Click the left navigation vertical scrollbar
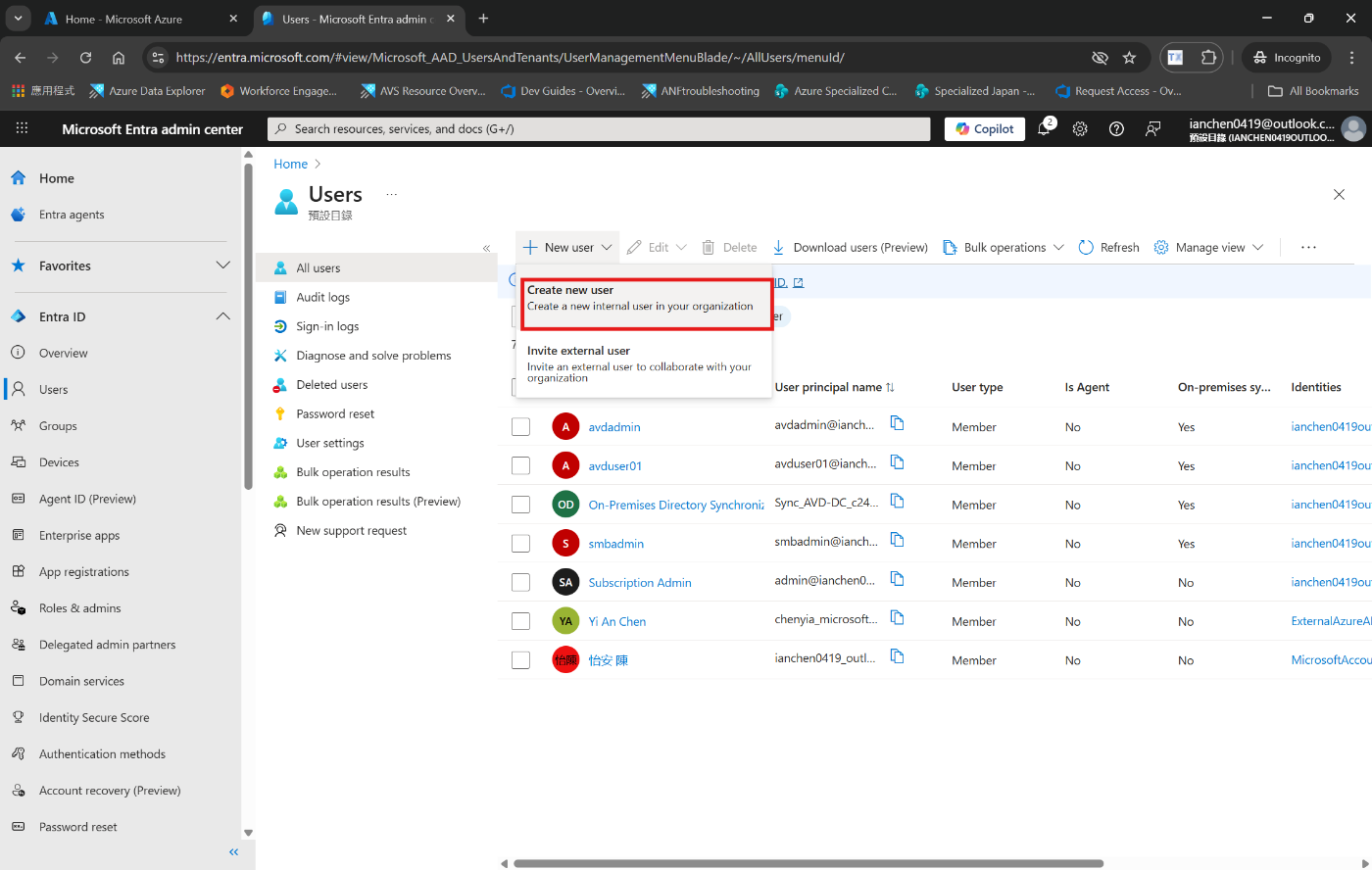 248,326
